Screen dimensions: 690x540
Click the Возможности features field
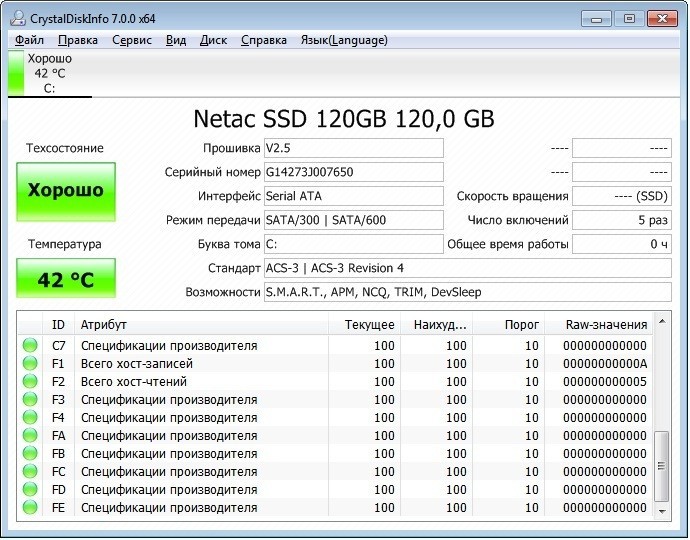pyautogui.click(x=468, y=292)
